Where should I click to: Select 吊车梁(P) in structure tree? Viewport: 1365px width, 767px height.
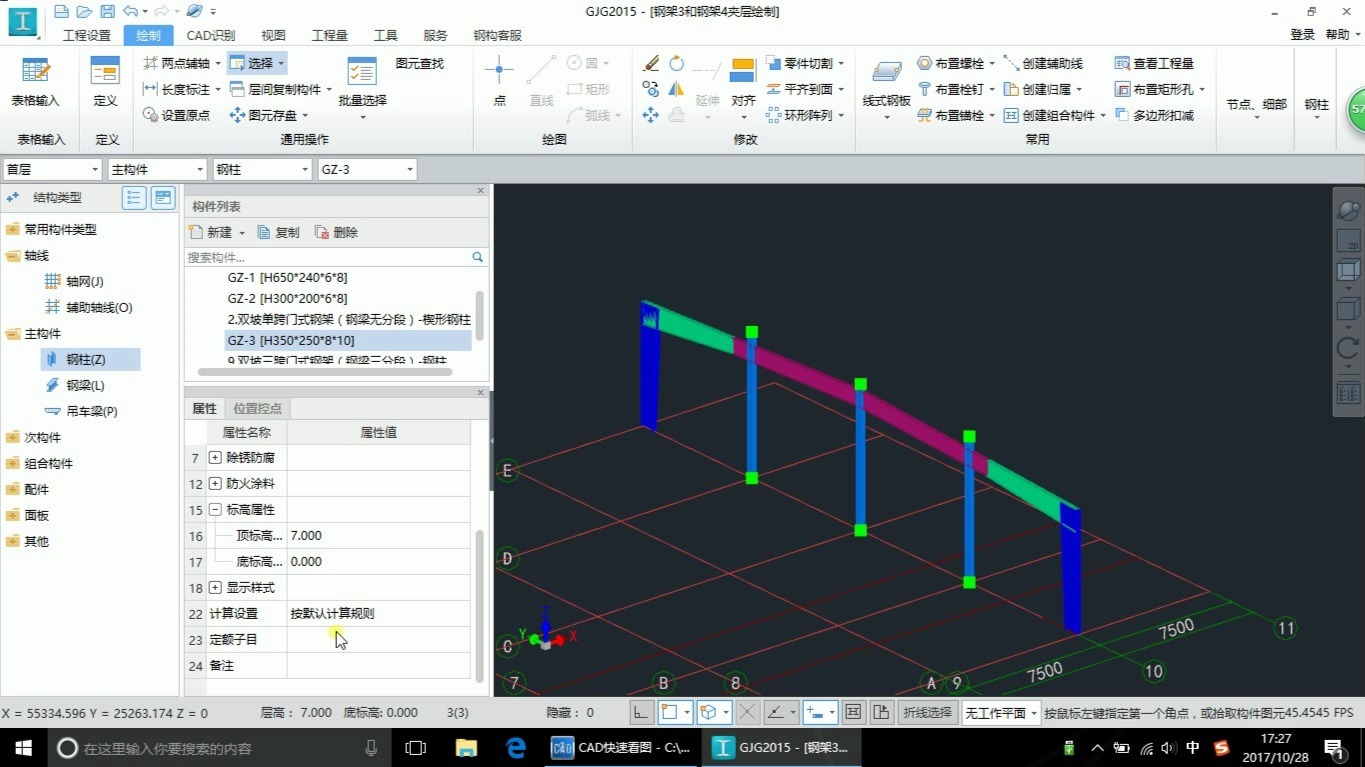coord(92,411)
